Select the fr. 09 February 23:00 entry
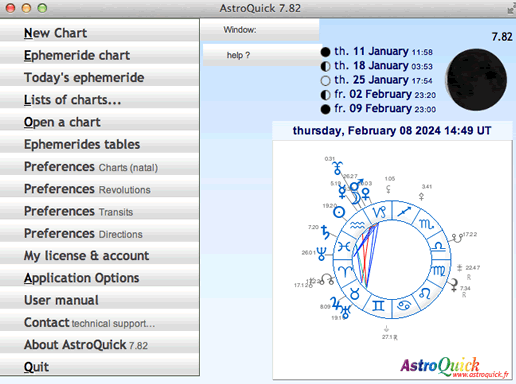Viewport: 516px width, 384px height. [385, 109]
